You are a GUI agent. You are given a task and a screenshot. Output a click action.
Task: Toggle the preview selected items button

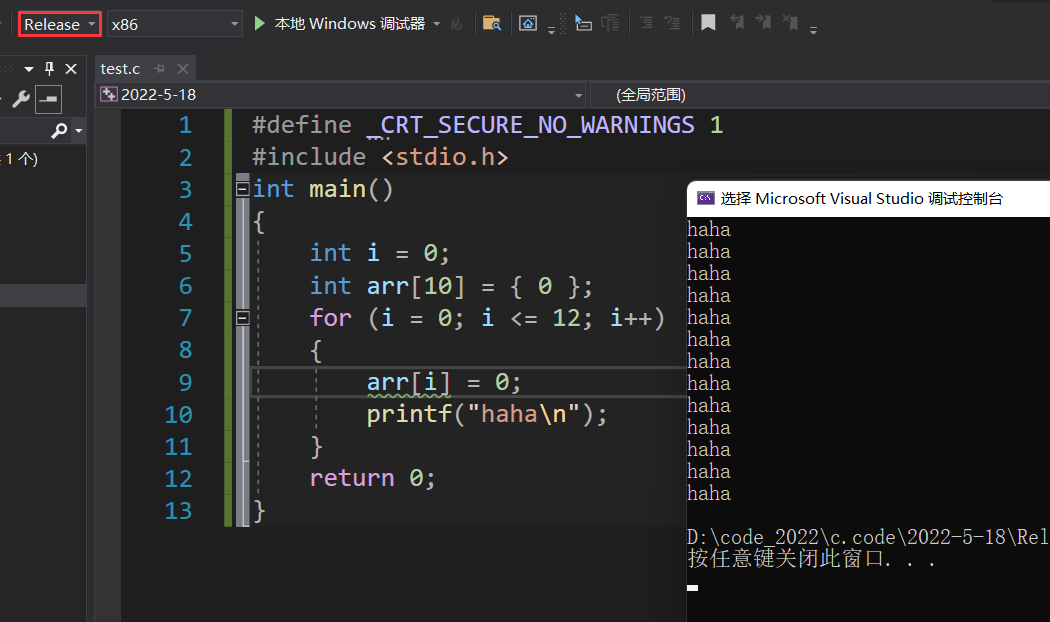(48, 99)
